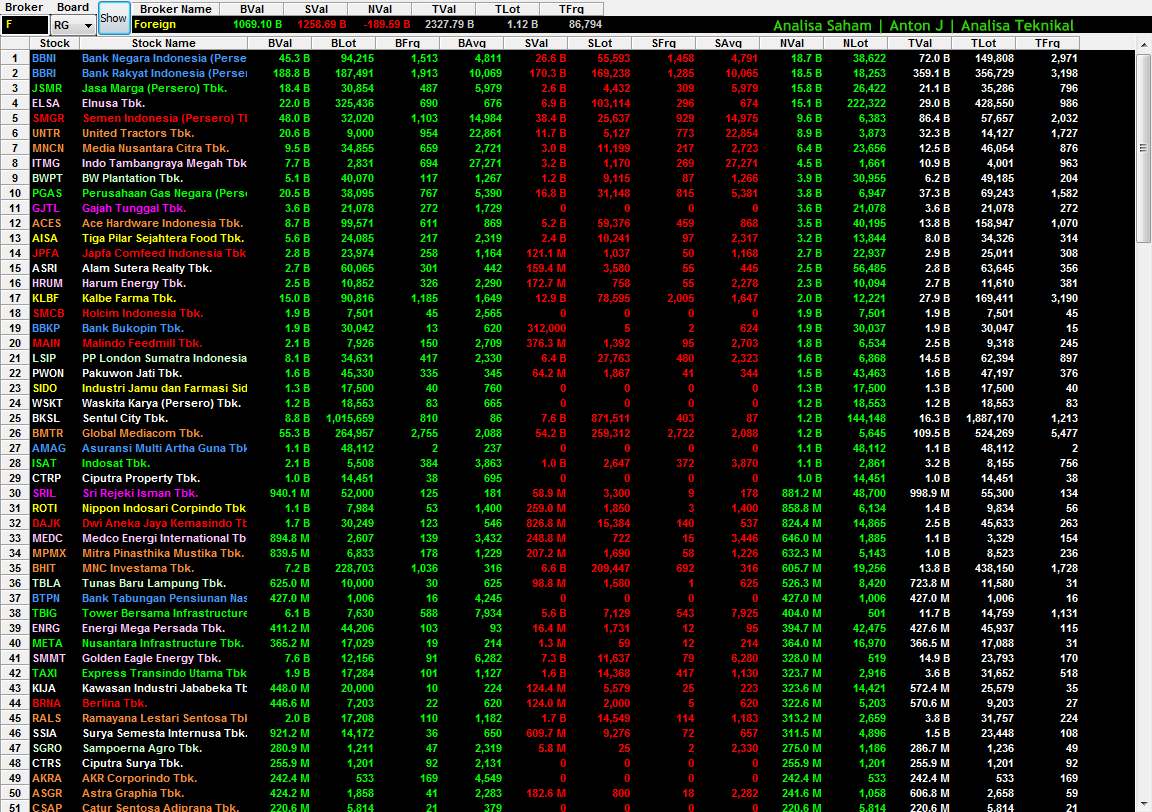
Task: Click Indosat Tbk. name
Action: coord(116,463)
